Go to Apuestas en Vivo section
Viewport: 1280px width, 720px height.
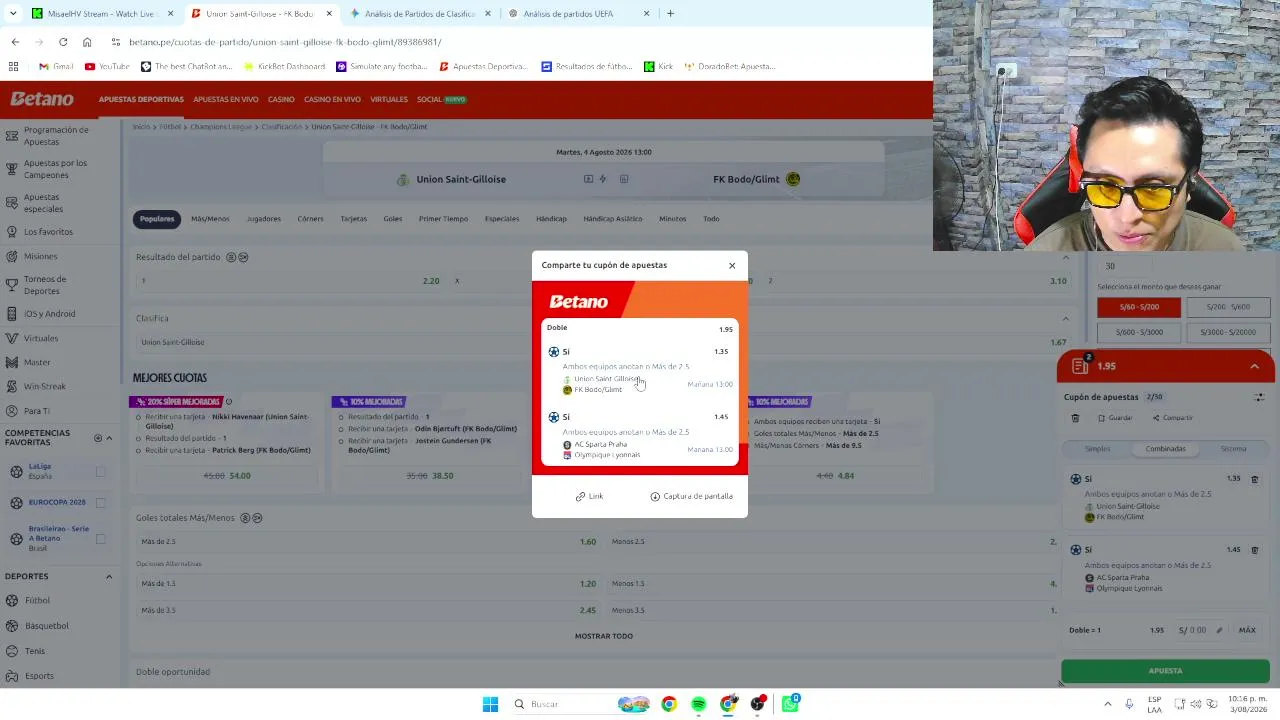point(226,99)
